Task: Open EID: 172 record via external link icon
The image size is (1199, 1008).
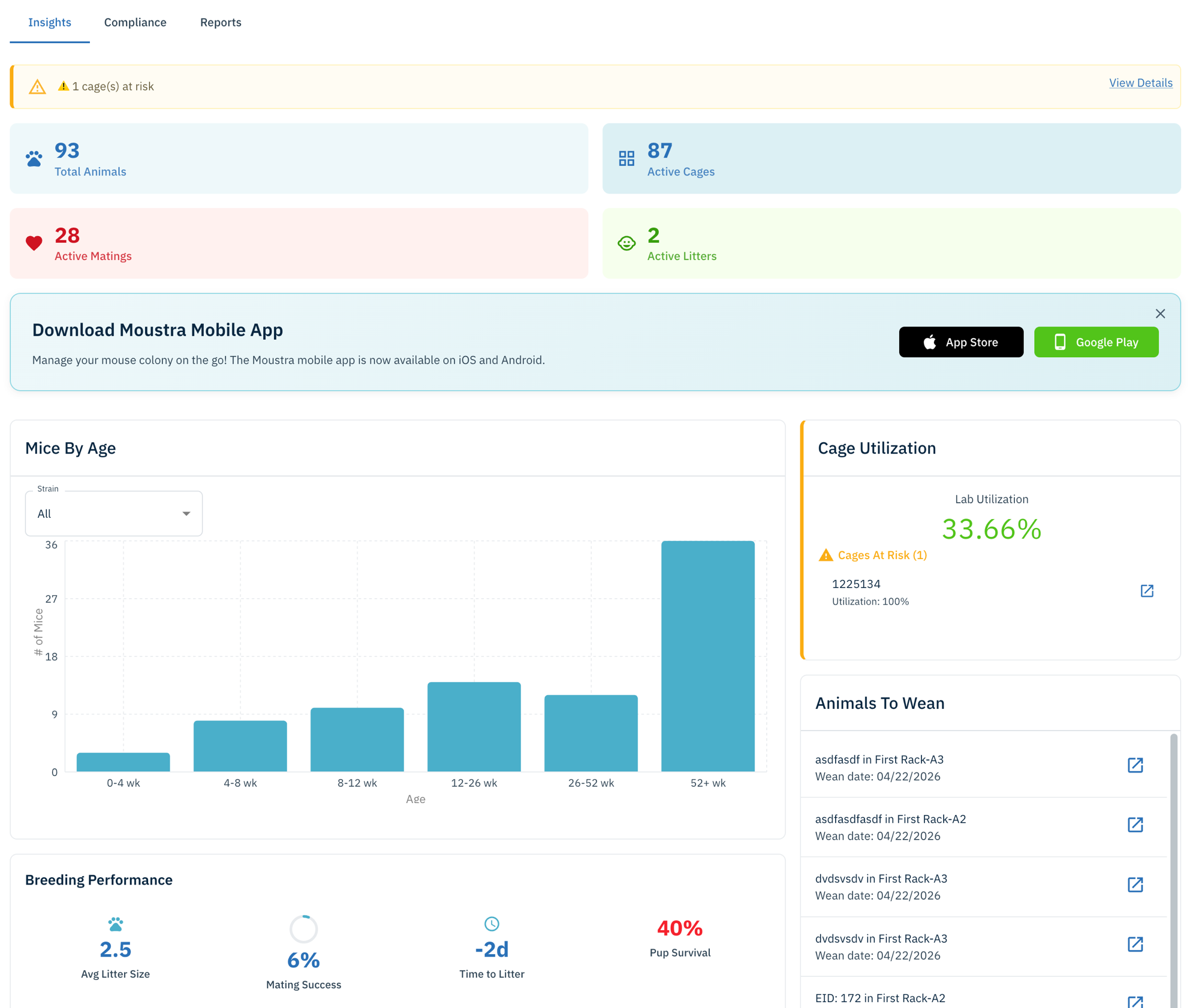Action: coord(1135,1002)
